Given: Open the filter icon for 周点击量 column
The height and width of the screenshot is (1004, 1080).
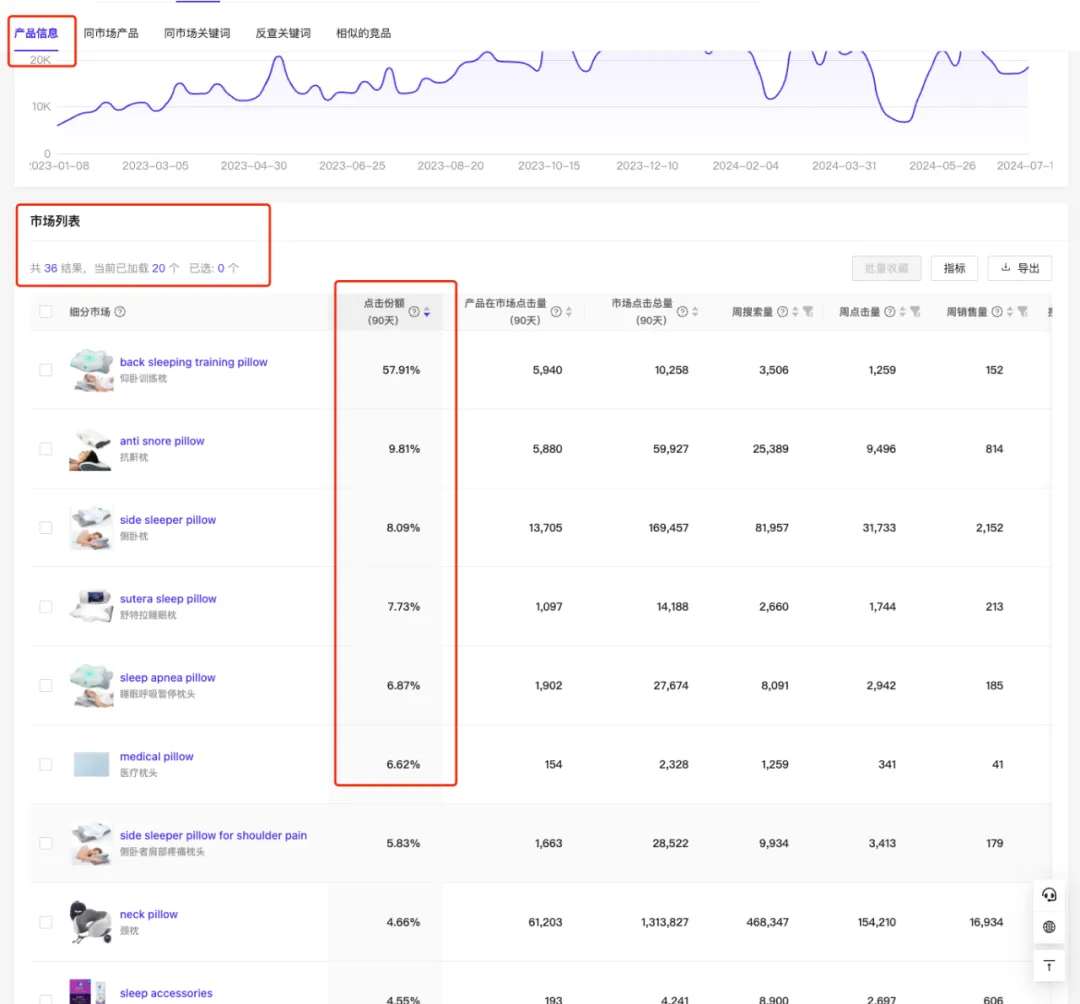Looking at the screenshot, I should pos(915,312).
